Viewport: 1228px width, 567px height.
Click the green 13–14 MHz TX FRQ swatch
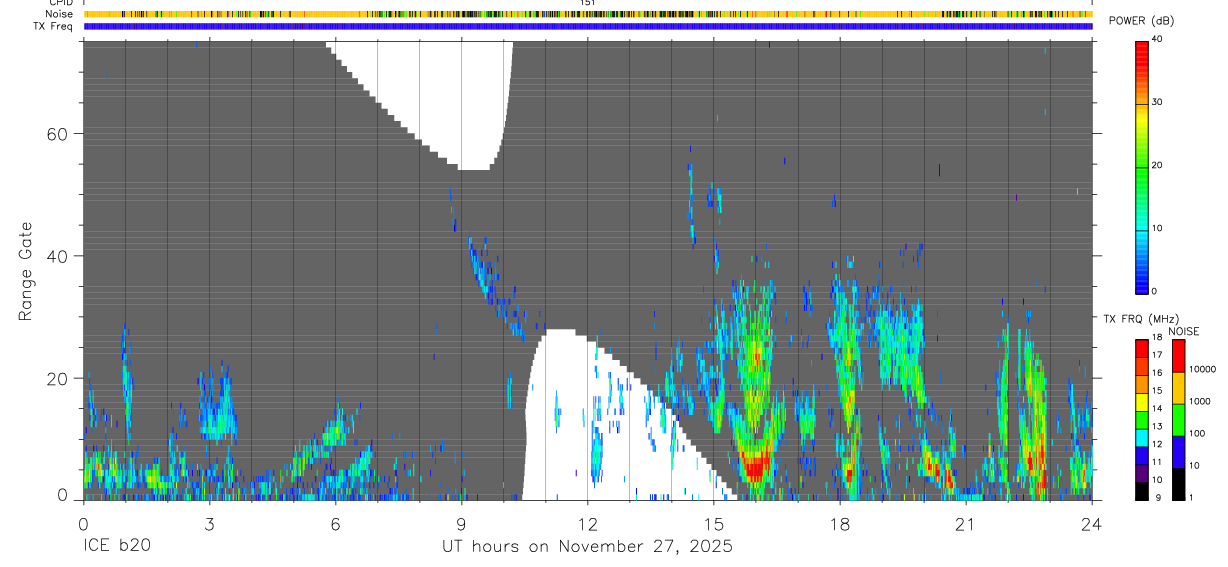coord(1141,420)
